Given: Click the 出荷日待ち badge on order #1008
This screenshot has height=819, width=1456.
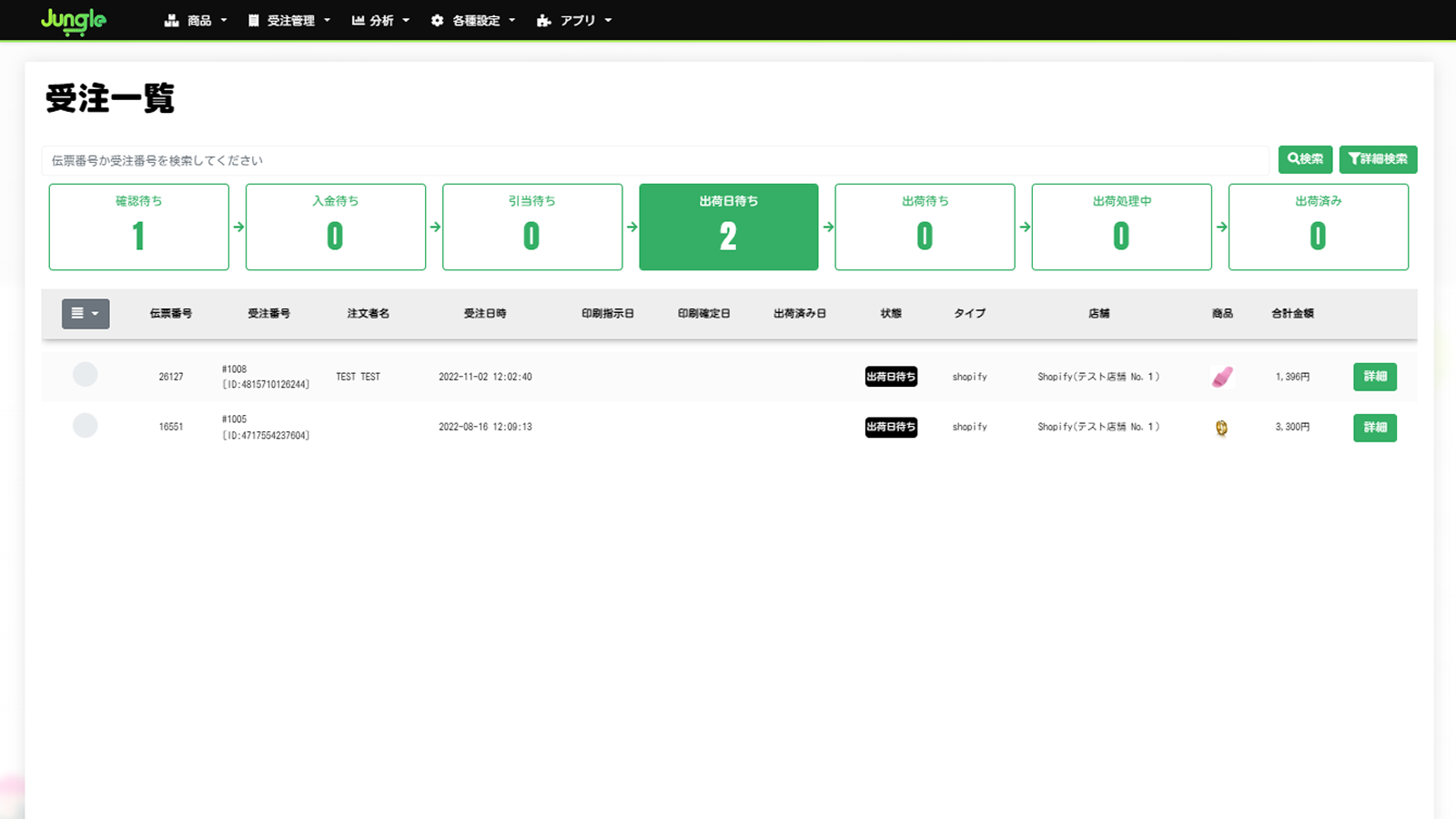Looking at the screenshot, I should tap(891, 377).
